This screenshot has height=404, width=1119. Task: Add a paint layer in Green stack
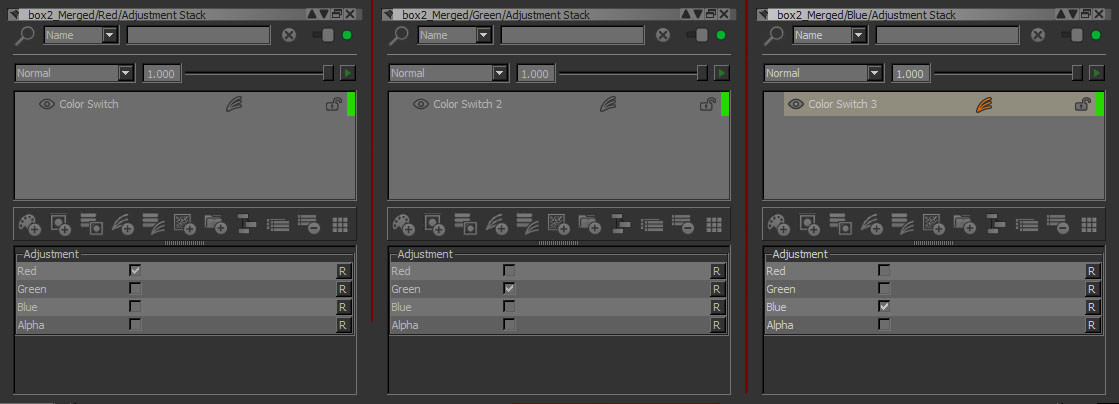coord(404,225)
